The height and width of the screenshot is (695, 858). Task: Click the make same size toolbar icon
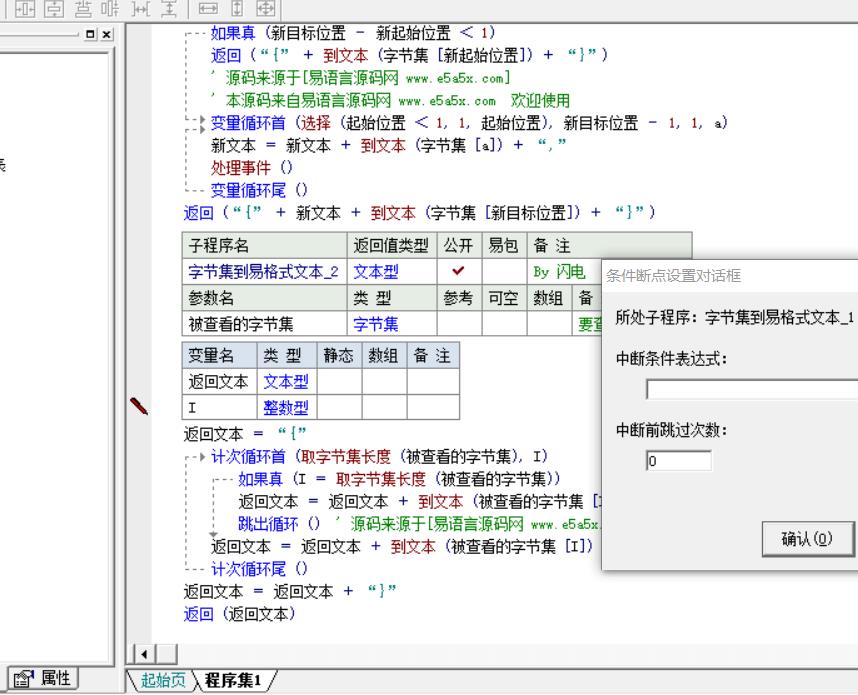click(266, 8)
